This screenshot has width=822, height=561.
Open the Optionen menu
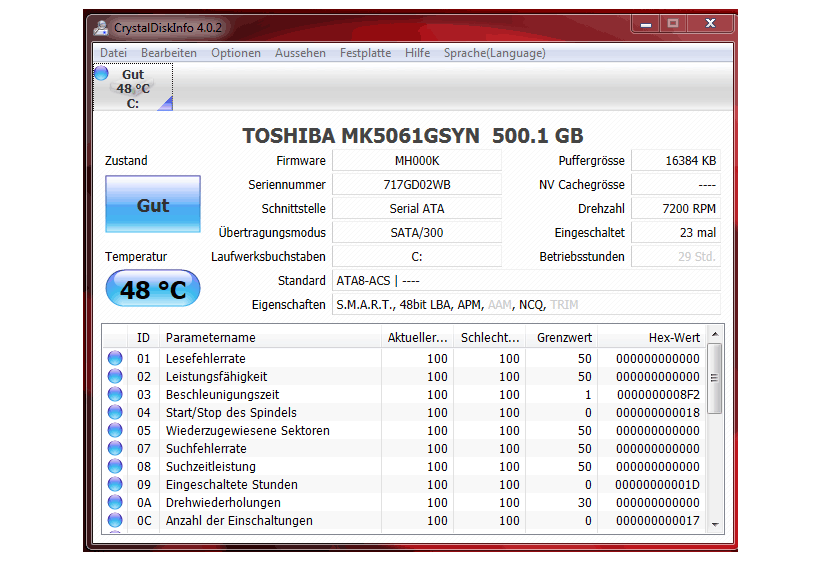236,53
